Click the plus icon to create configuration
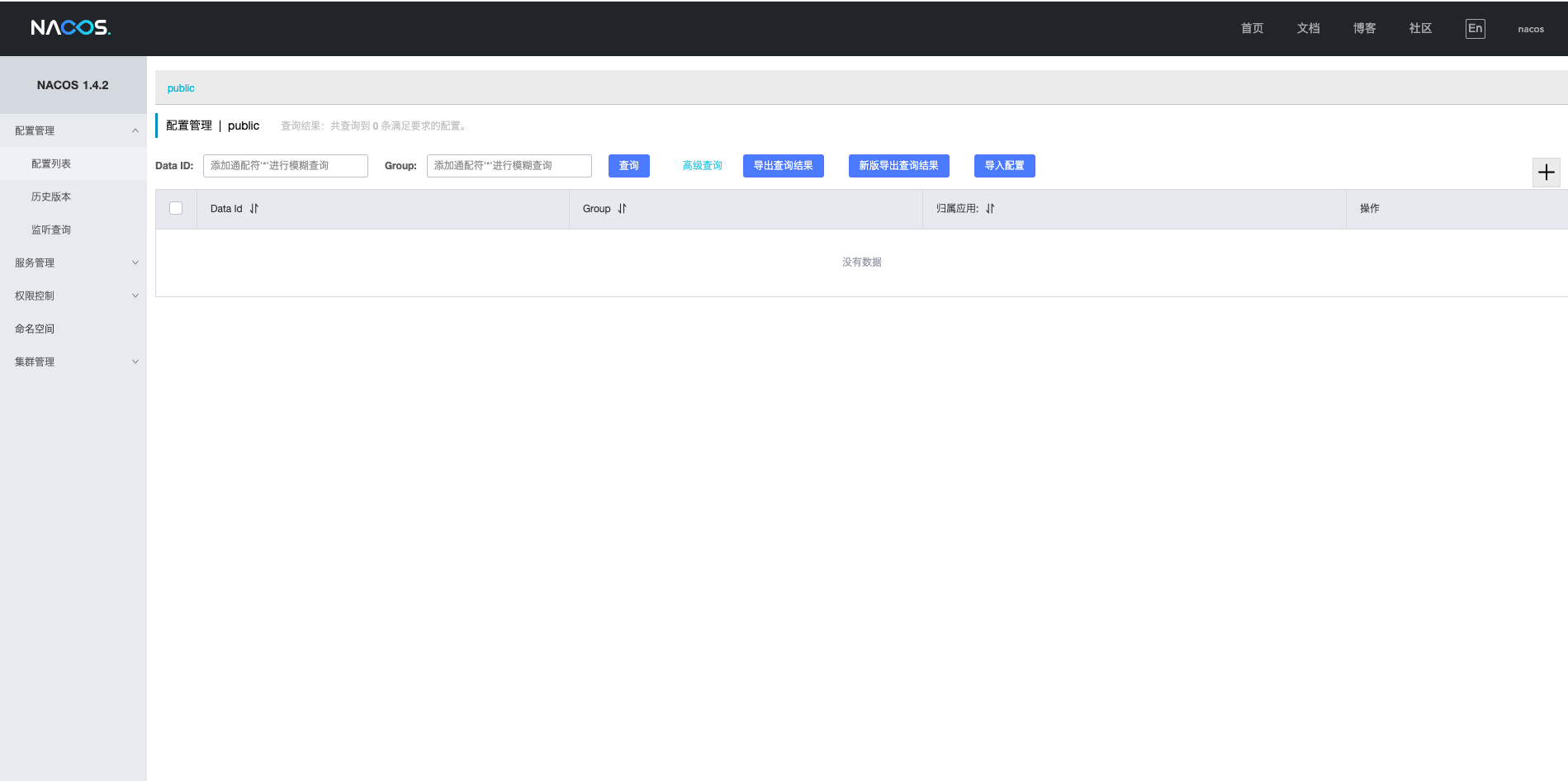Image resolution: width=1568 pixels, height=781 pixels. (1547, 173)
